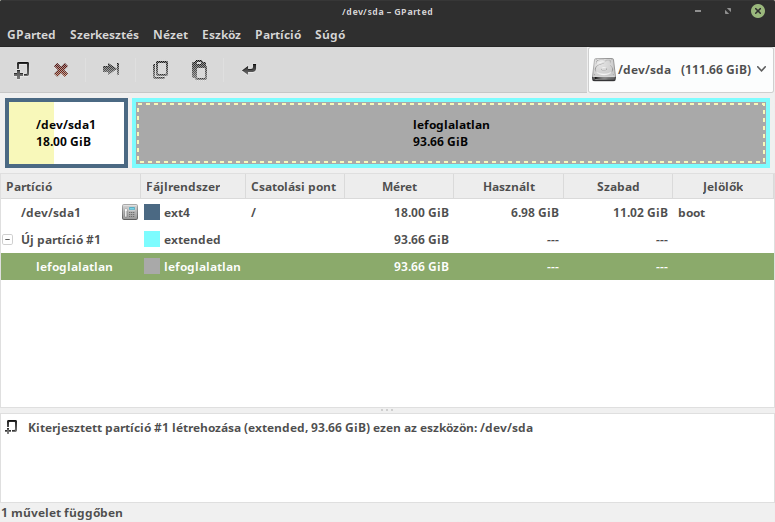Click the Szabad column header

click(618, 187)
